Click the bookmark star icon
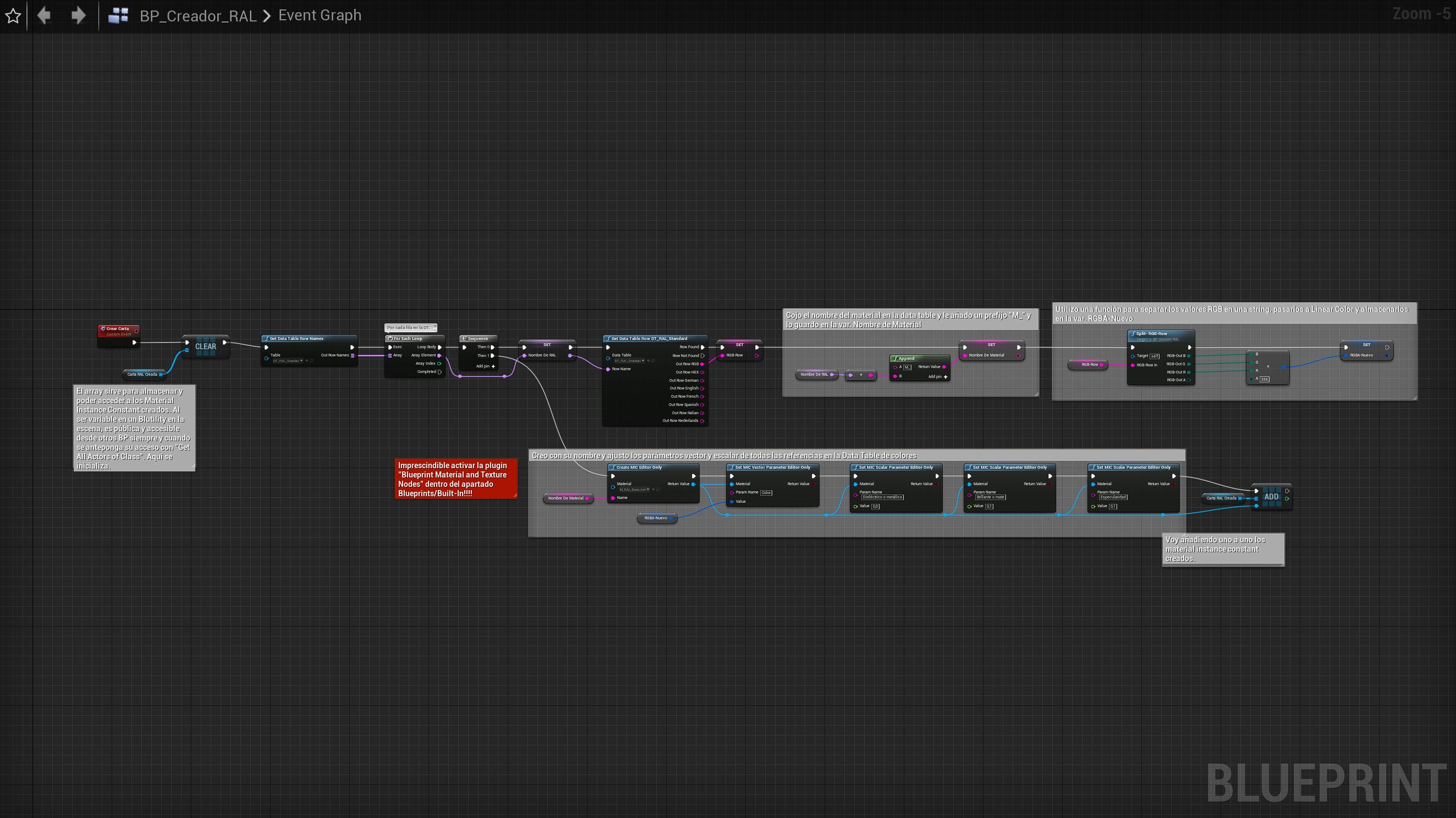Viewport: 1456px width, 818px height. pos(13,16)
